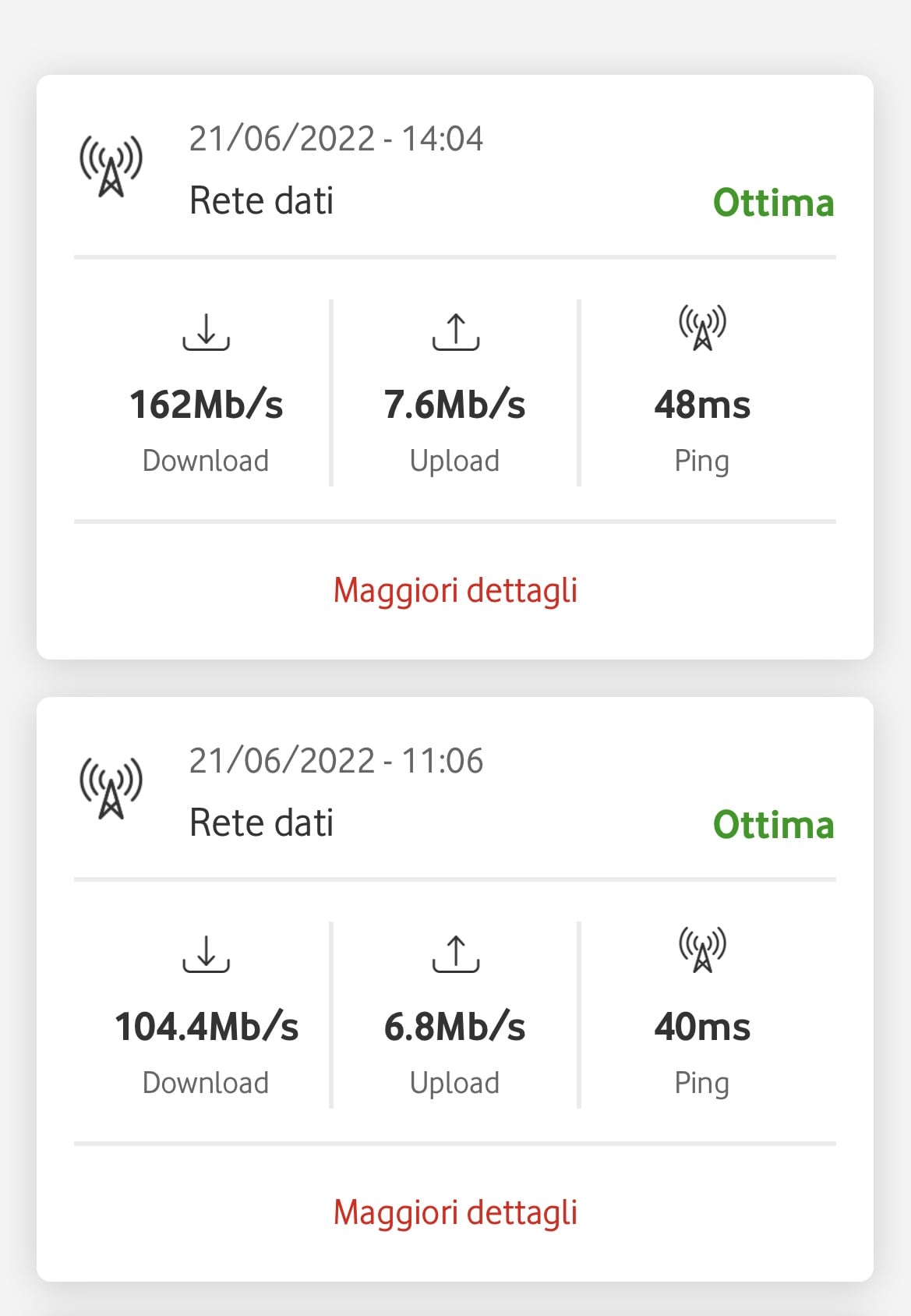Tap the download icon above 162Mb/s
This screenshot has height=1316, width=911.
(x=206, y=331)
